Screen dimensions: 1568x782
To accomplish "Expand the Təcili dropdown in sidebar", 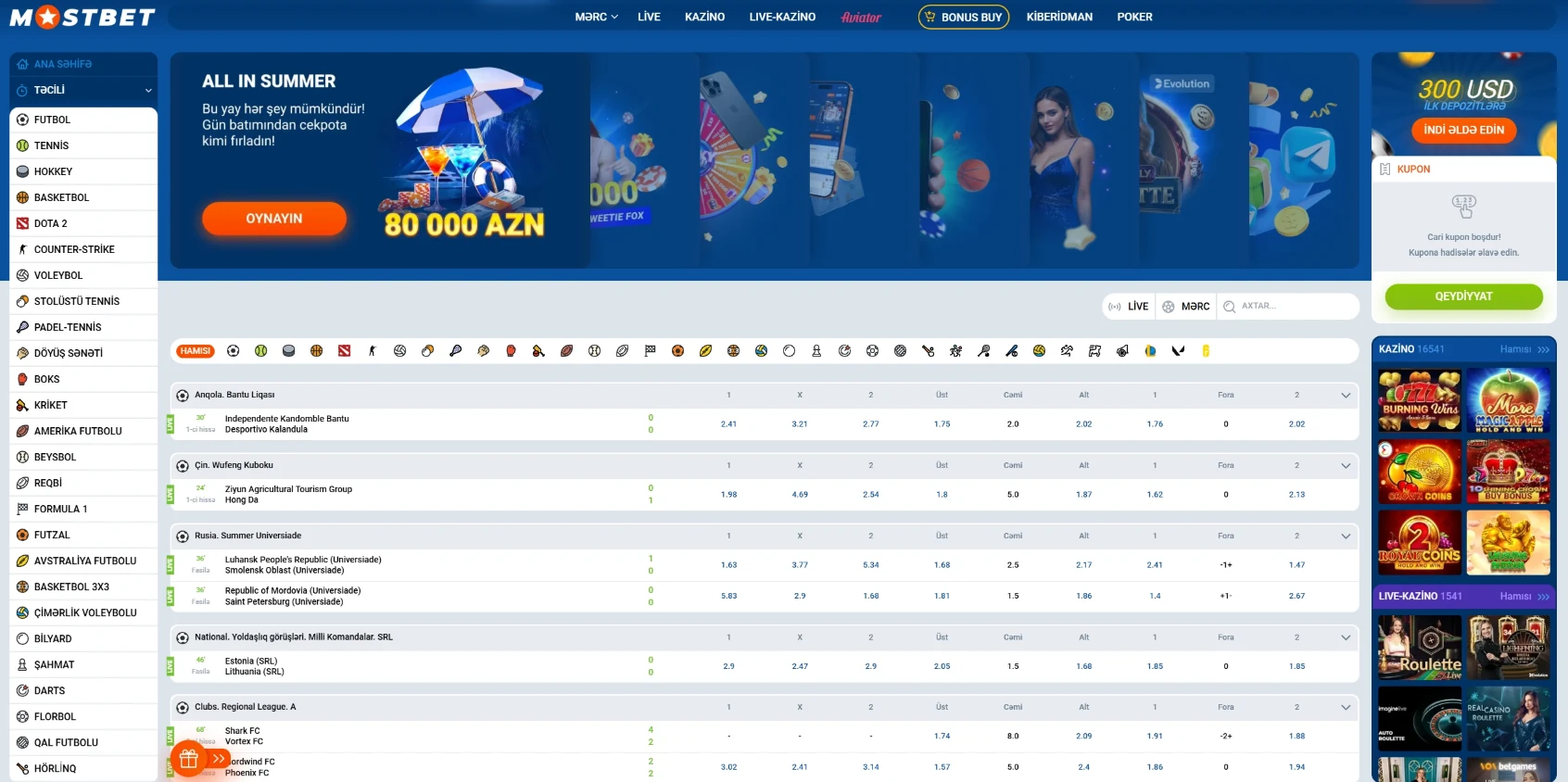I will pos(83,90).
